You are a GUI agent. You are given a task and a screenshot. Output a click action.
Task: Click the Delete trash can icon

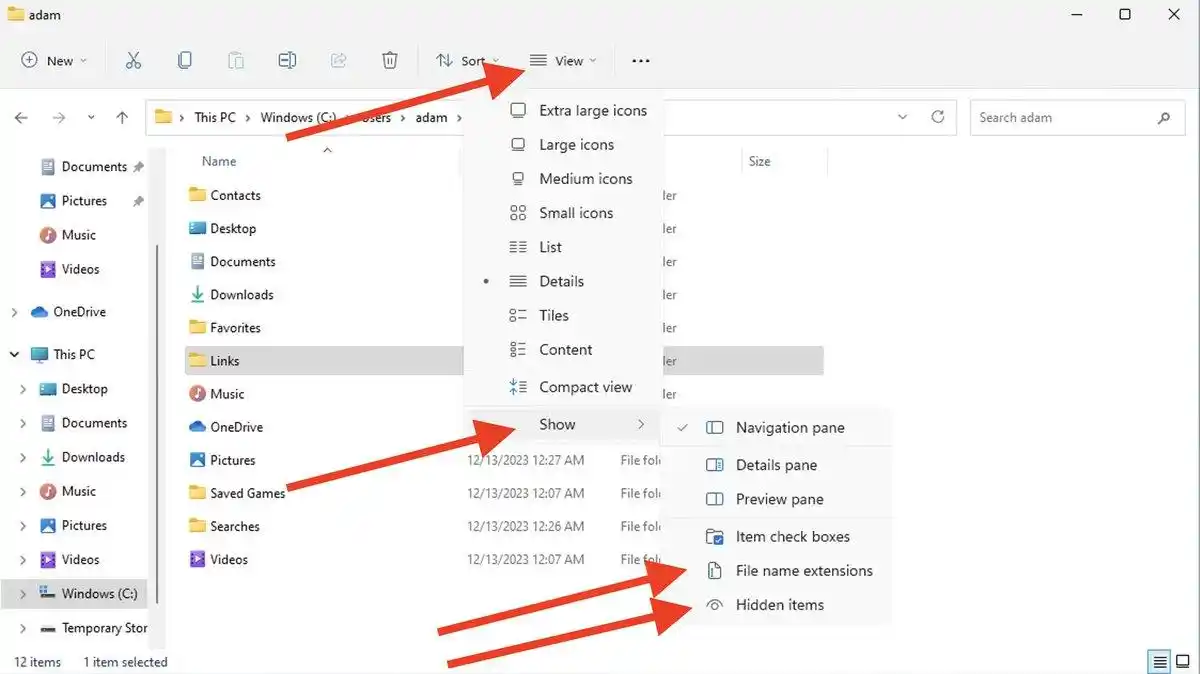(x=390, y=61)
